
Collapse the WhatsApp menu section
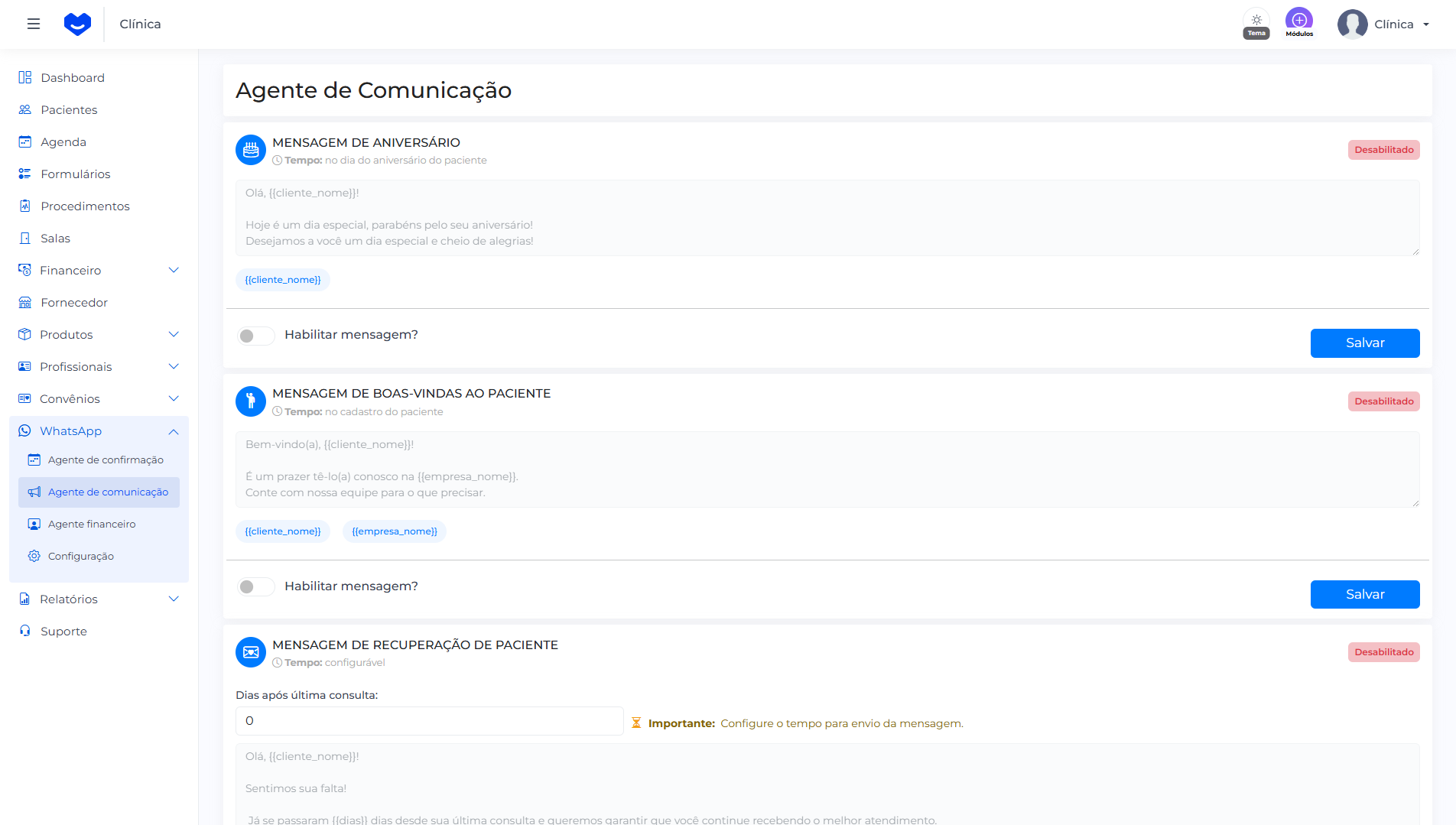[x=174, y=431]
